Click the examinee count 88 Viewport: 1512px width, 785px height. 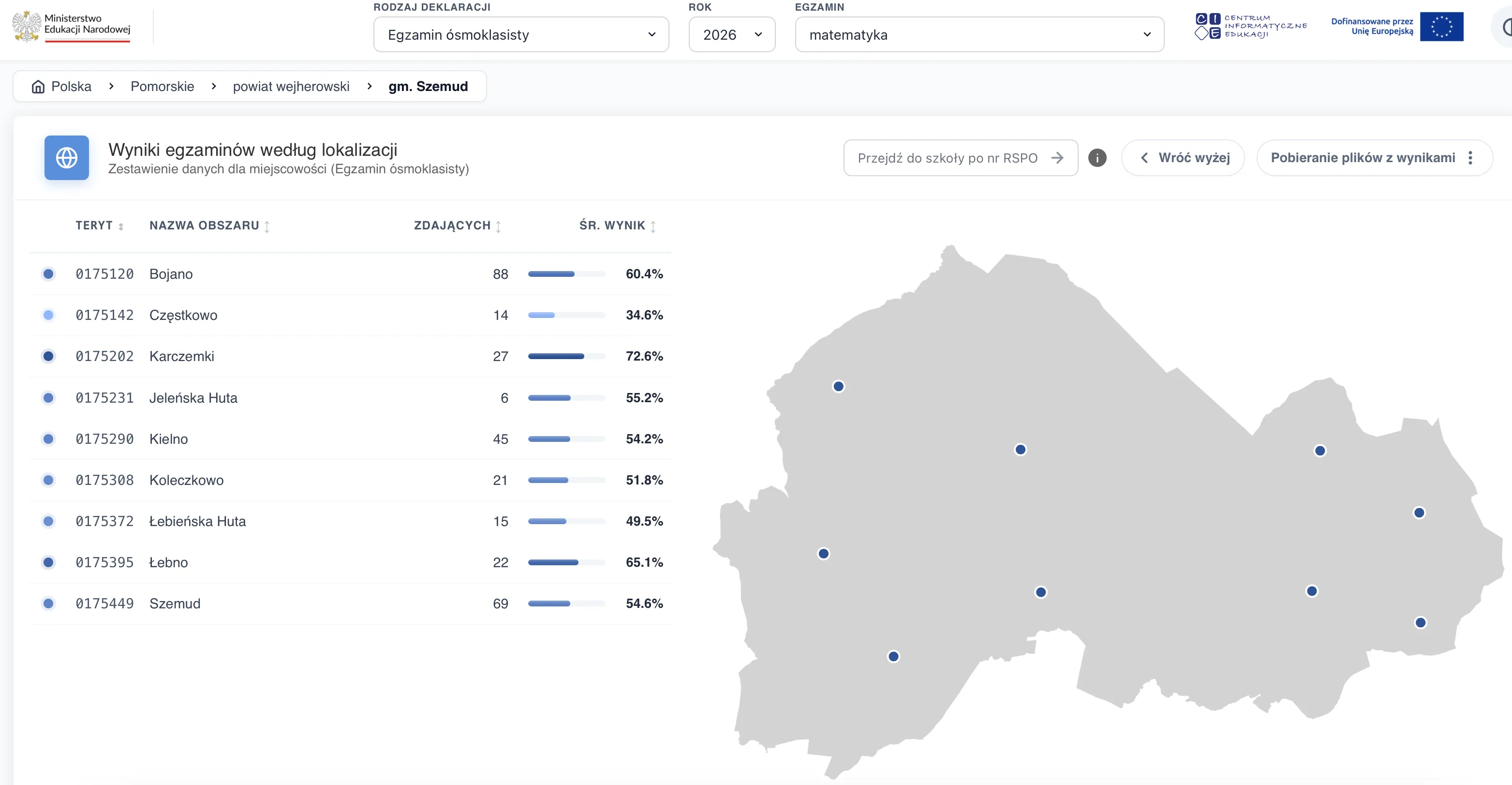500,274
